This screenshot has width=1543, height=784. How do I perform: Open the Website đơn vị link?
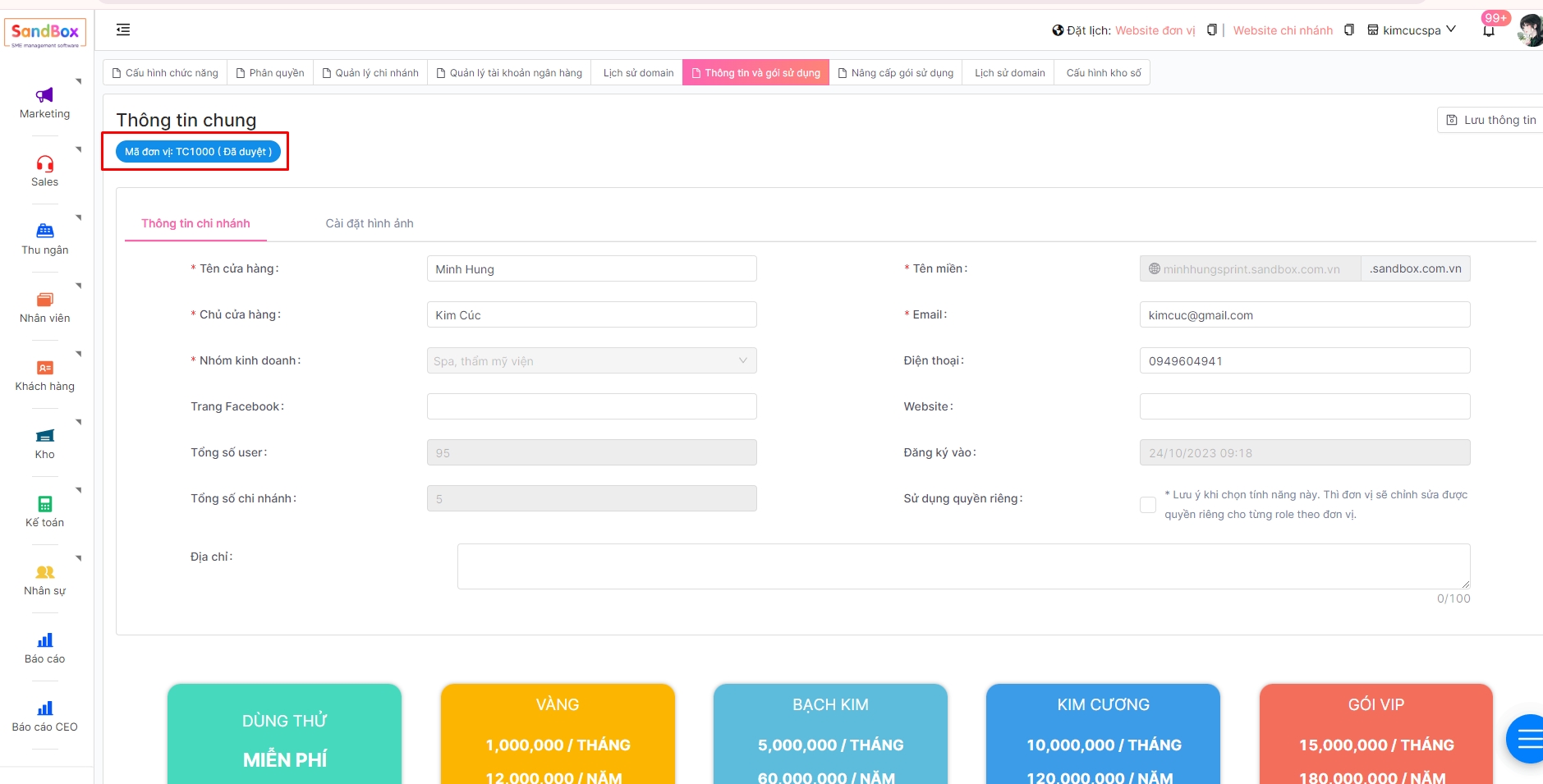tap(1155, 30)
